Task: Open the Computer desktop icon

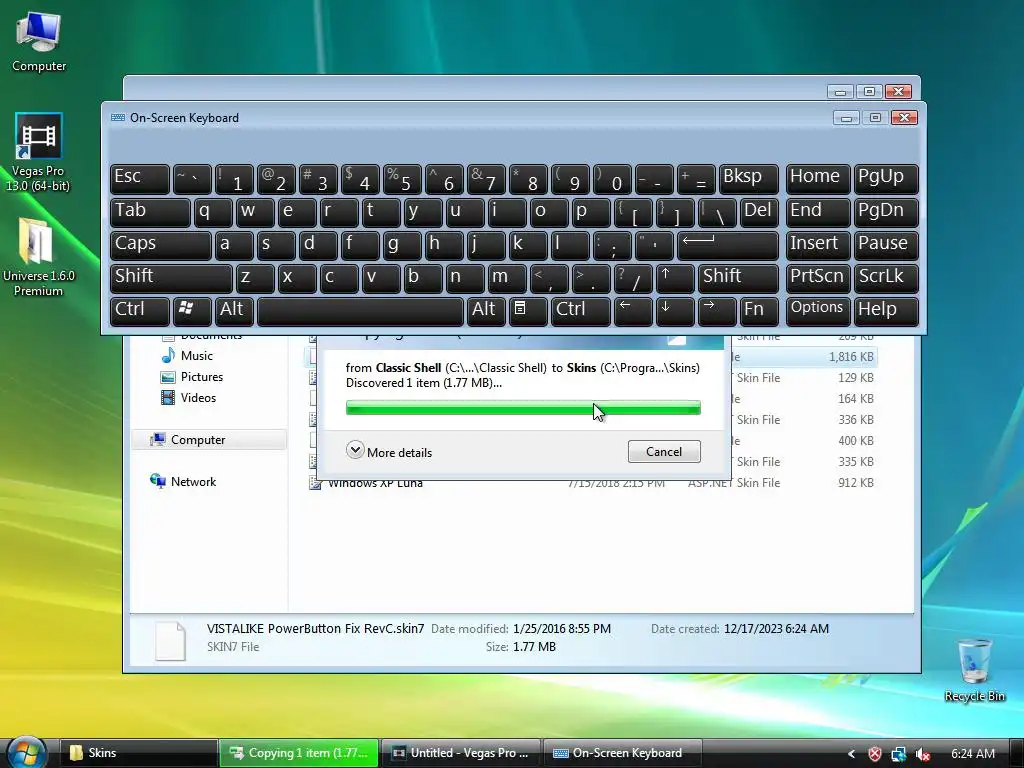Action: 39,42
